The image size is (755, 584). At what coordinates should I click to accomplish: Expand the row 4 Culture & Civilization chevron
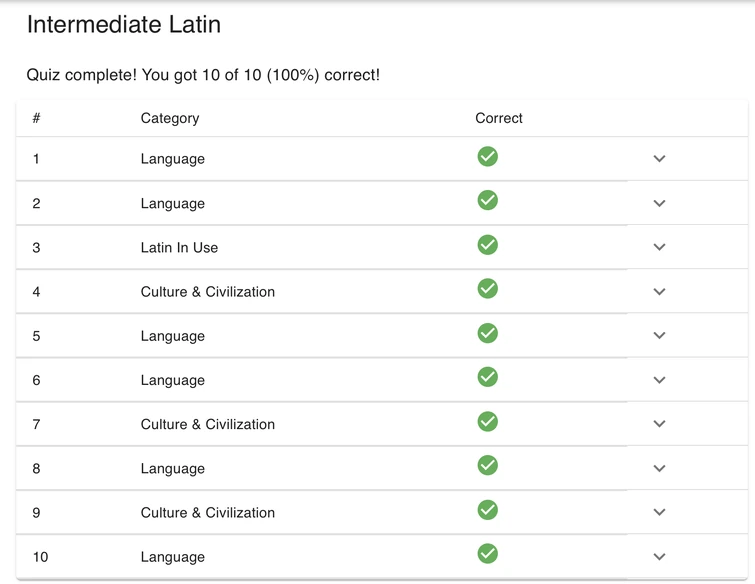659,292
